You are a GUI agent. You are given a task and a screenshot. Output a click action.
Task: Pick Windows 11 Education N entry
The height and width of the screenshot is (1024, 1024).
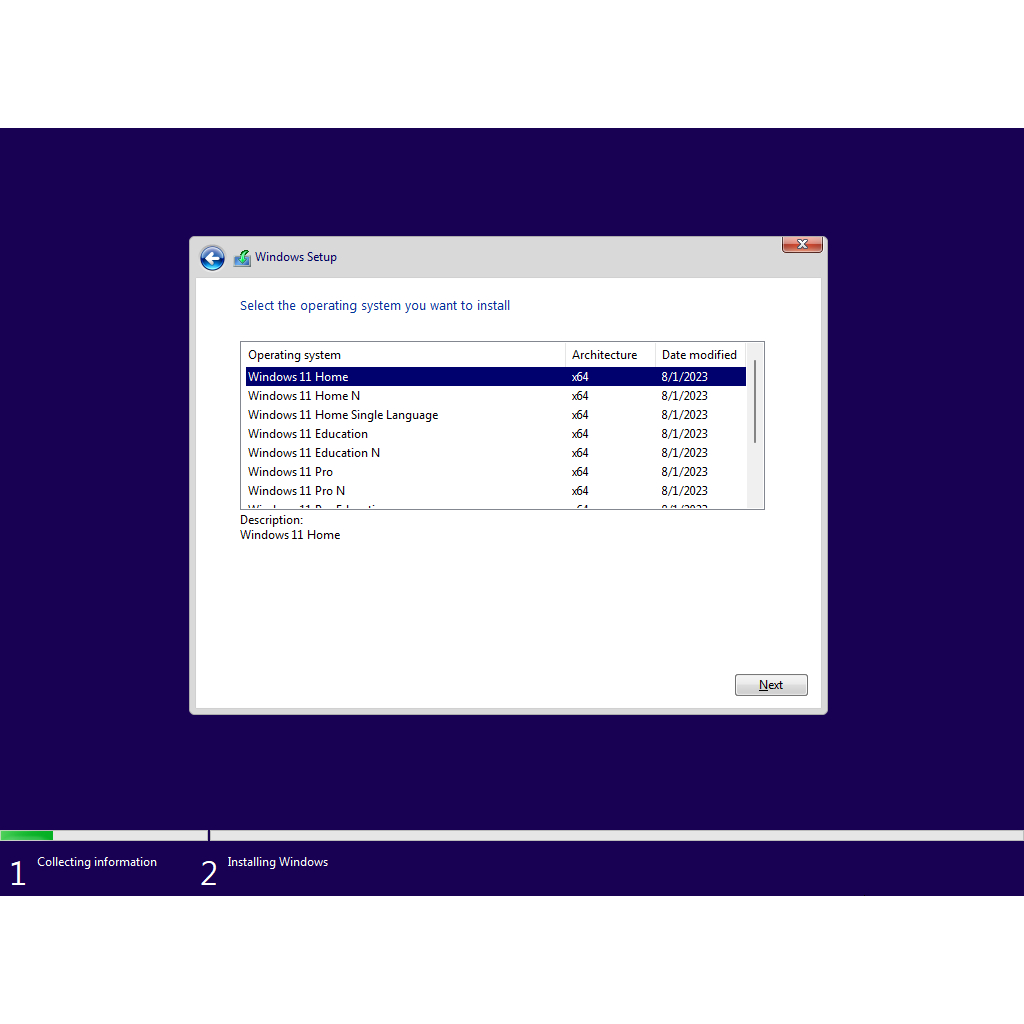tap(314, 453)
